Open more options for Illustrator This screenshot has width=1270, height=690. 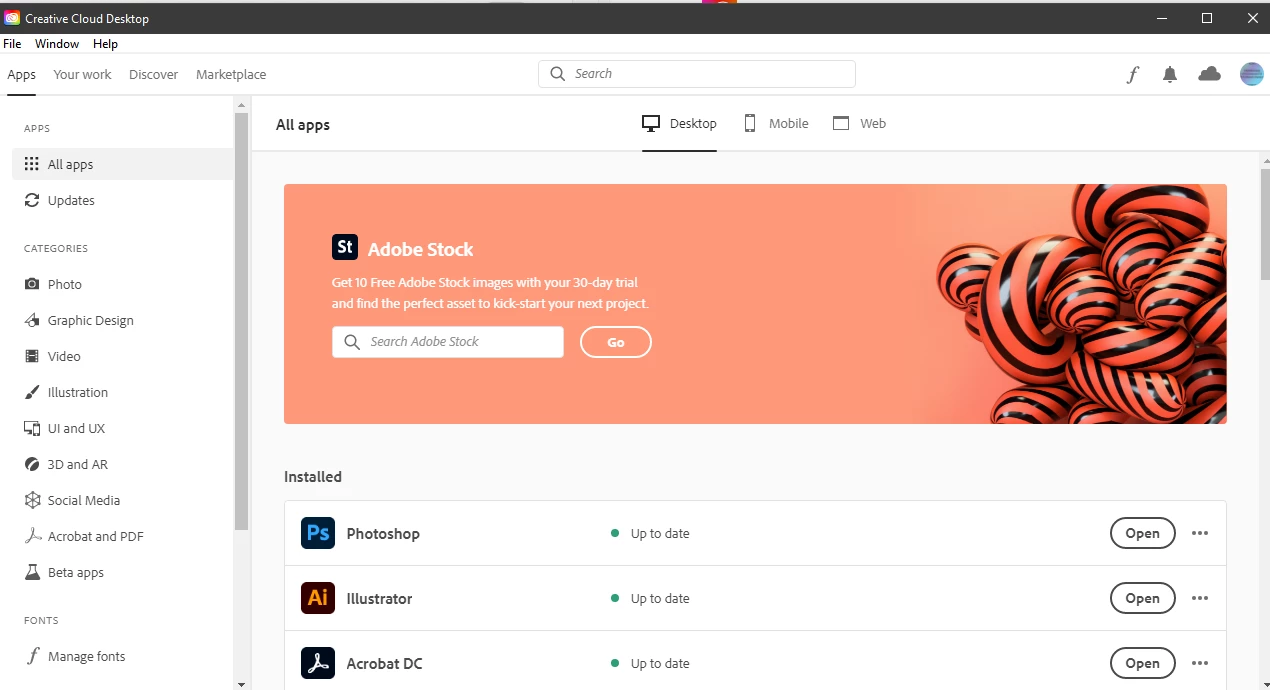(x=1200, y=598)
